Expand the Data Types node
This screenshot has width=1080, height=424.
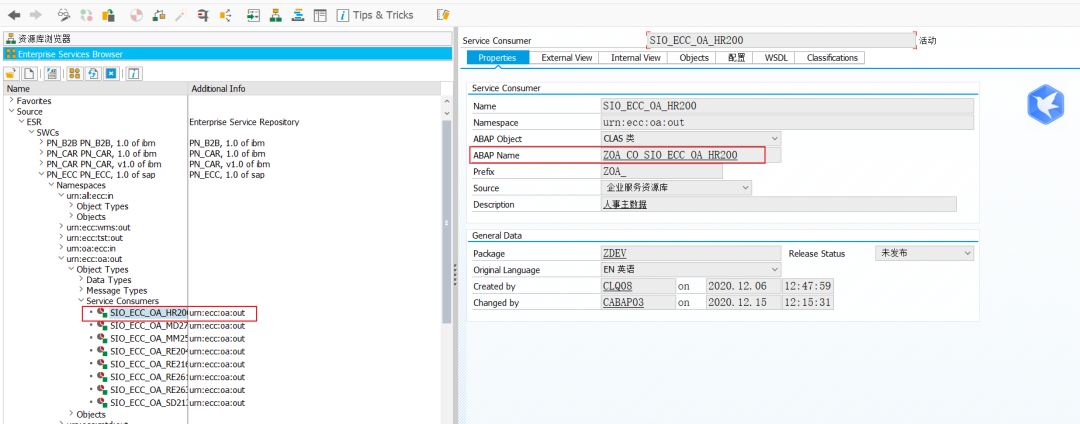[x=81, y=280]
